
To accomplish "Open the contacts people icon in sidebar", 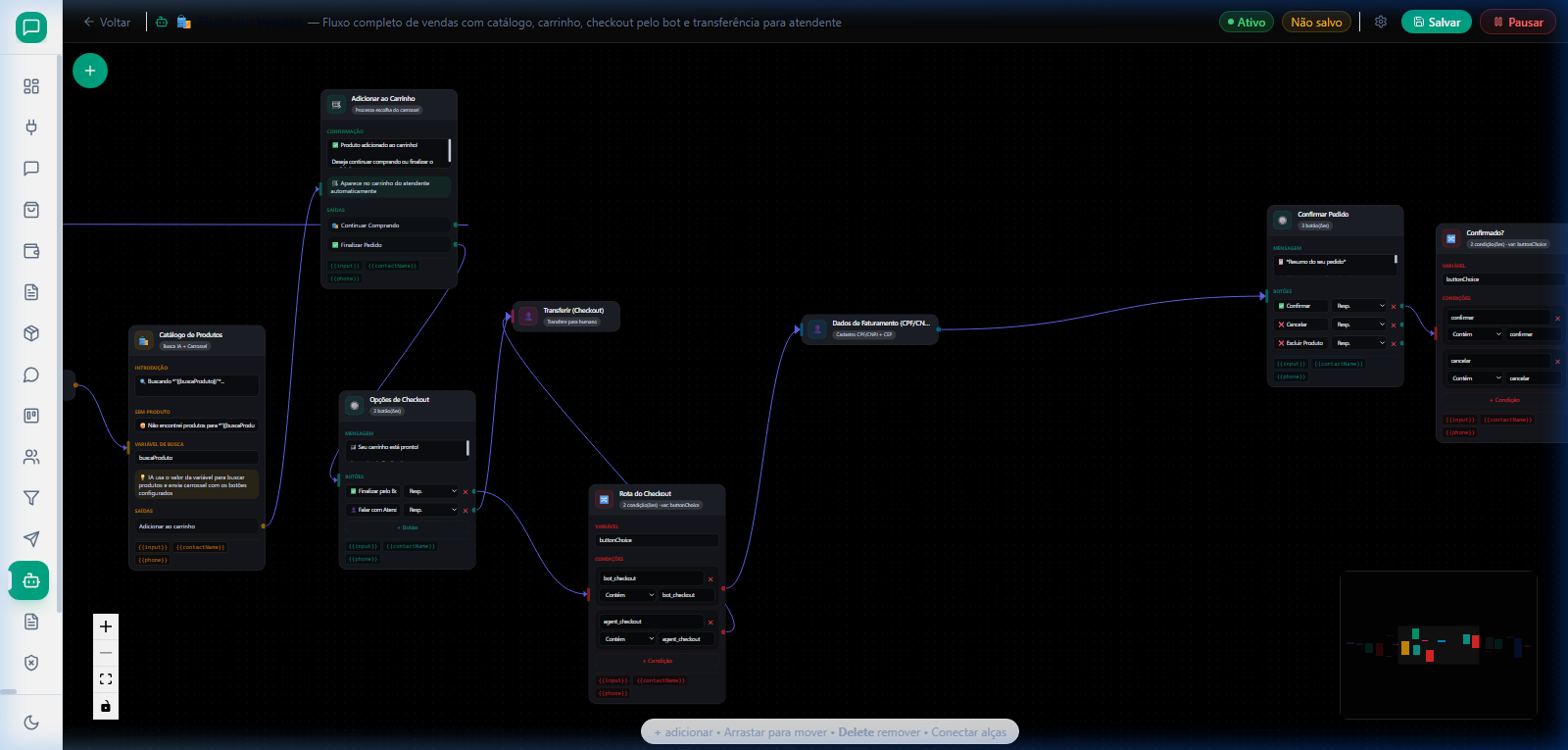I will 31,457.
